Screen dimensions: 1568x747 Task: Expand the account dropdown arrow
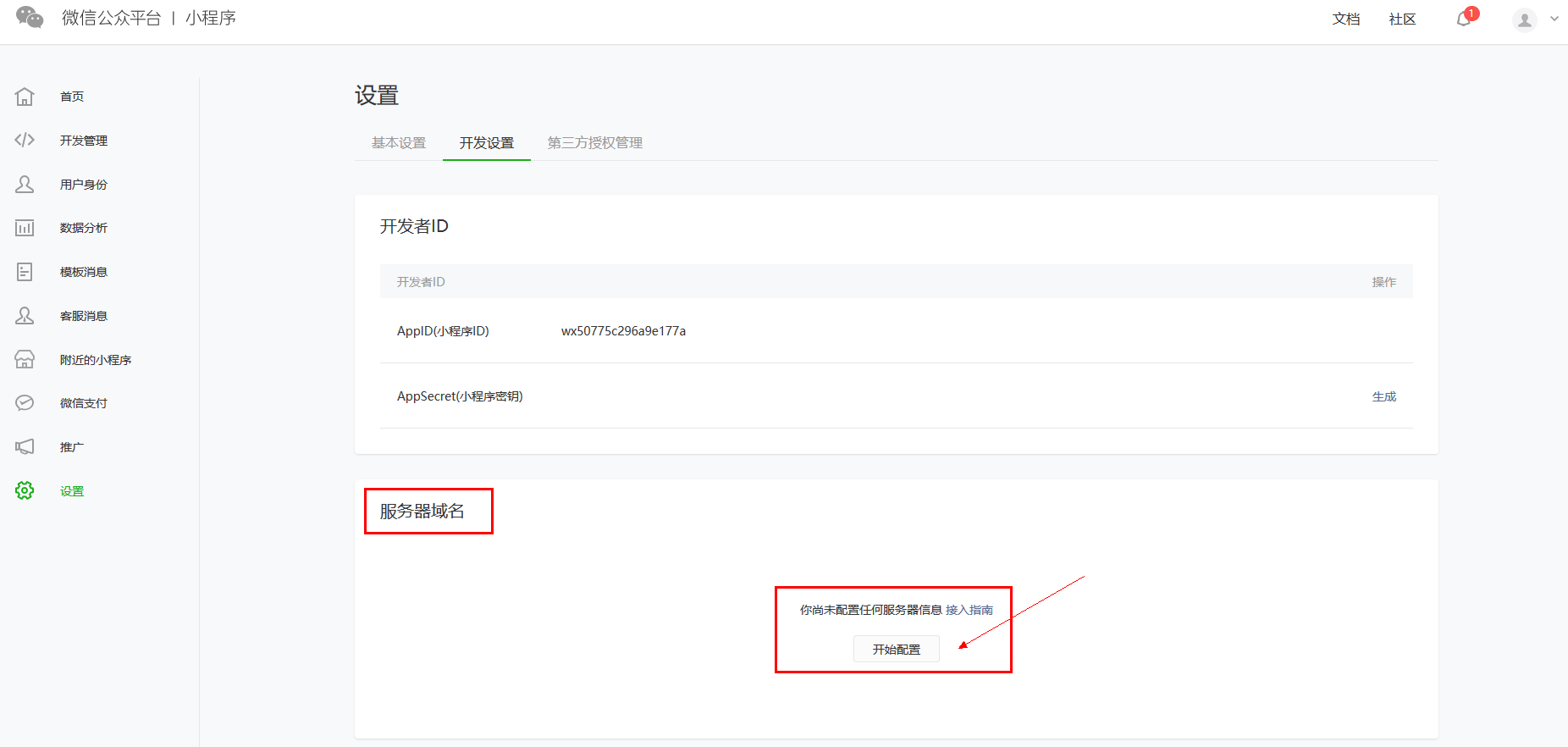click(x=1554, y=19)
